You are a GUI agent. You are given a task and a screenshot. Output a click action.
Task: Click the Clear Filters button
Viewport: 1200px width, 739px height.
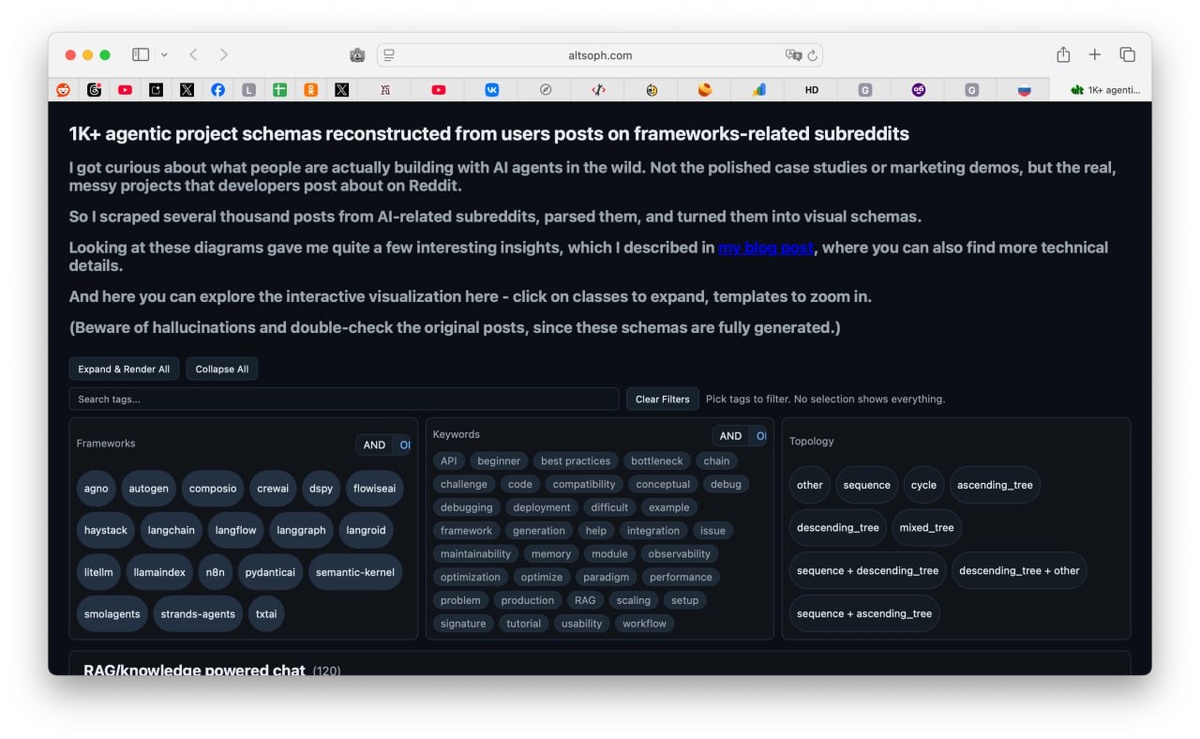(x=662, y=399)
